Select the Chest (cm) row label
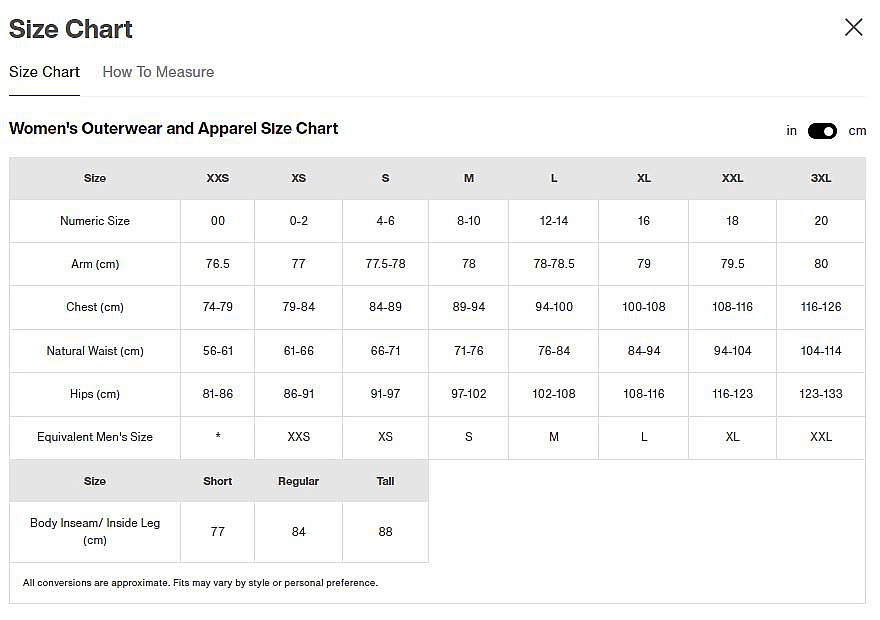Image resolution: width=880 pixels, height=620 pixels. [x=95, y=307]
